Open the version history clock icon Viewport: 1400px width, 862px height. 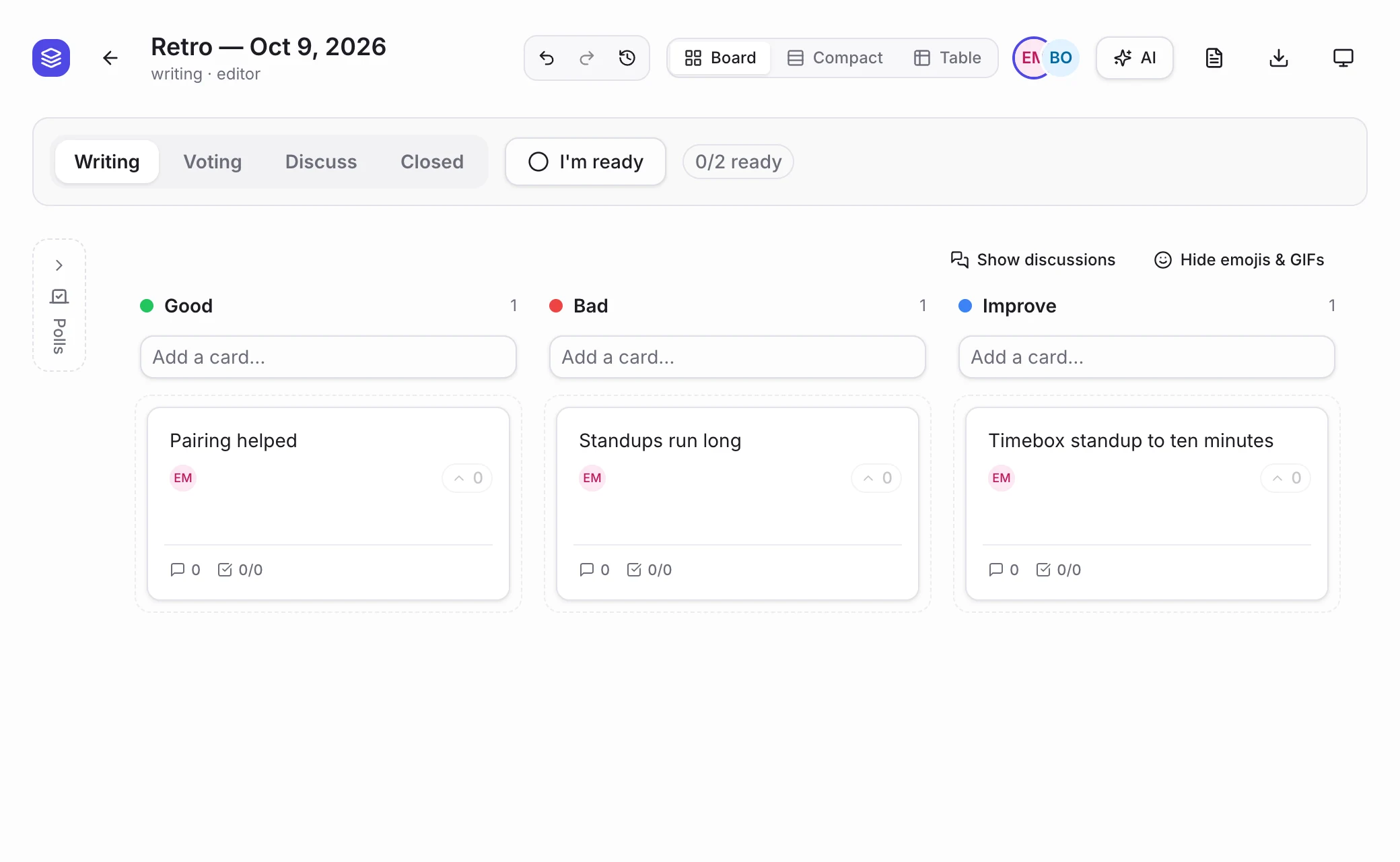[627, 58]
